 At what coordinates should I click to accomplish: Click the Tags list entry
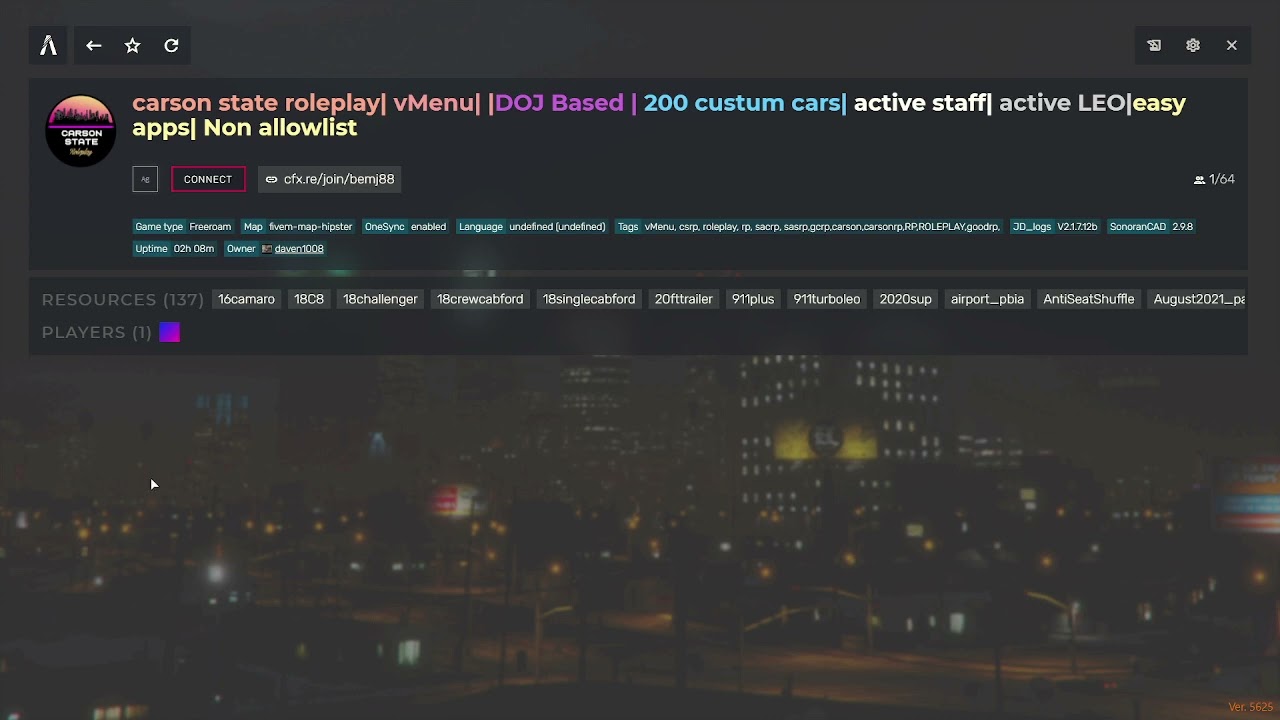808,227
